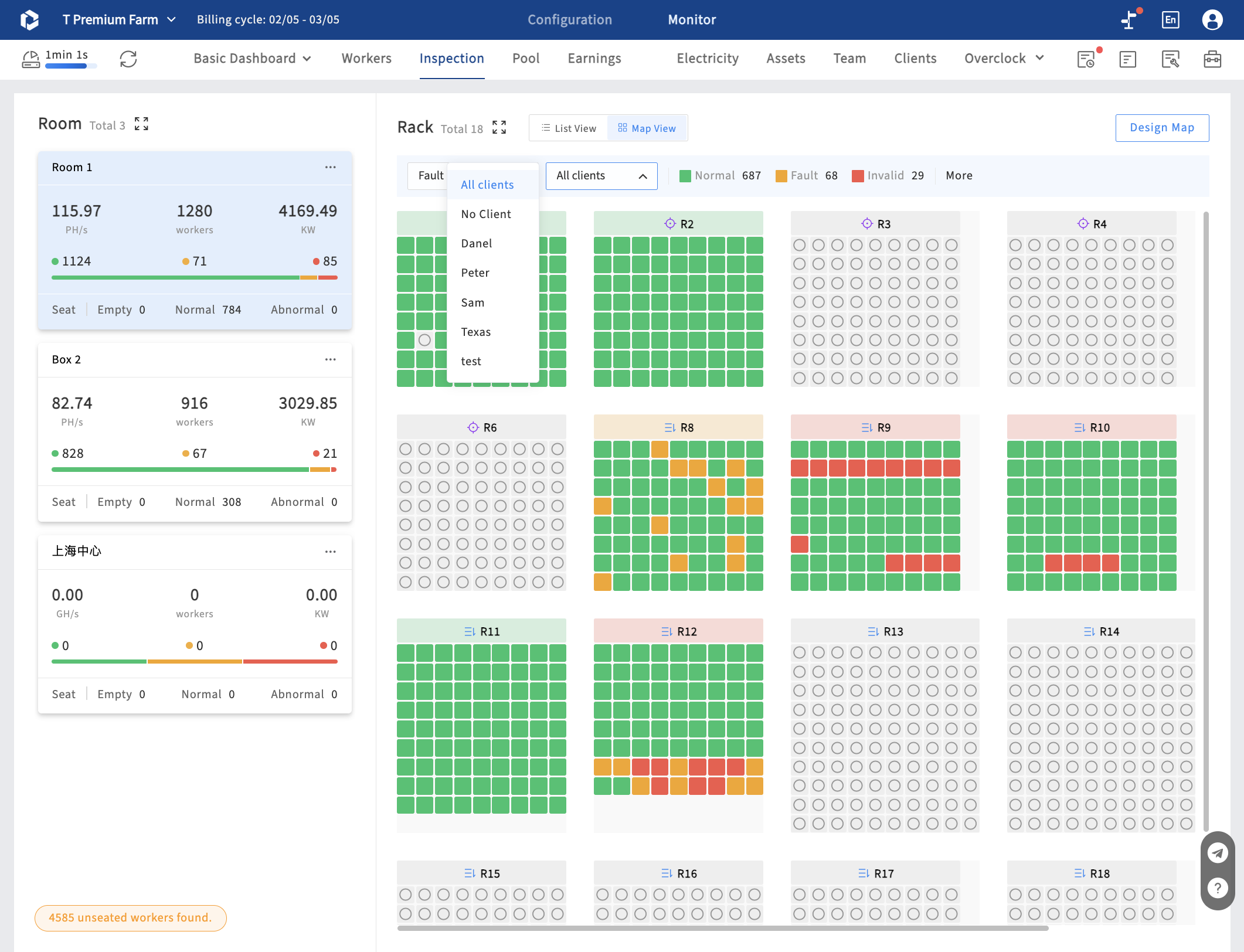The height and width of the screenshot is (952, 1244).
Task: Expand Rack panel to fullscreen
Action: 499,127
